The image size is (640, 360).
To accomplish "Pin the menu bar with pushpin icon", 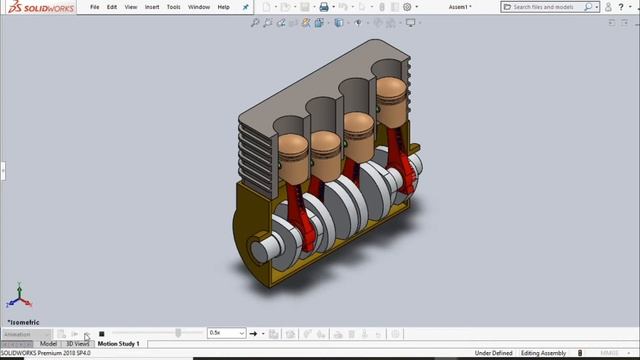I will [x=245, y=7].
